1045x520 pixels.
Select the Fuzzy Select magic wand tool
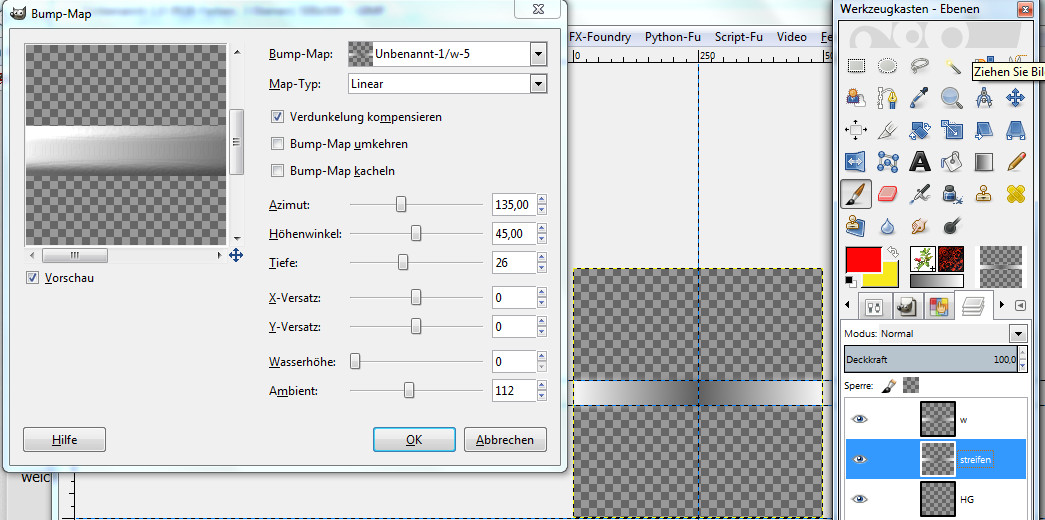tap(952, 65)
